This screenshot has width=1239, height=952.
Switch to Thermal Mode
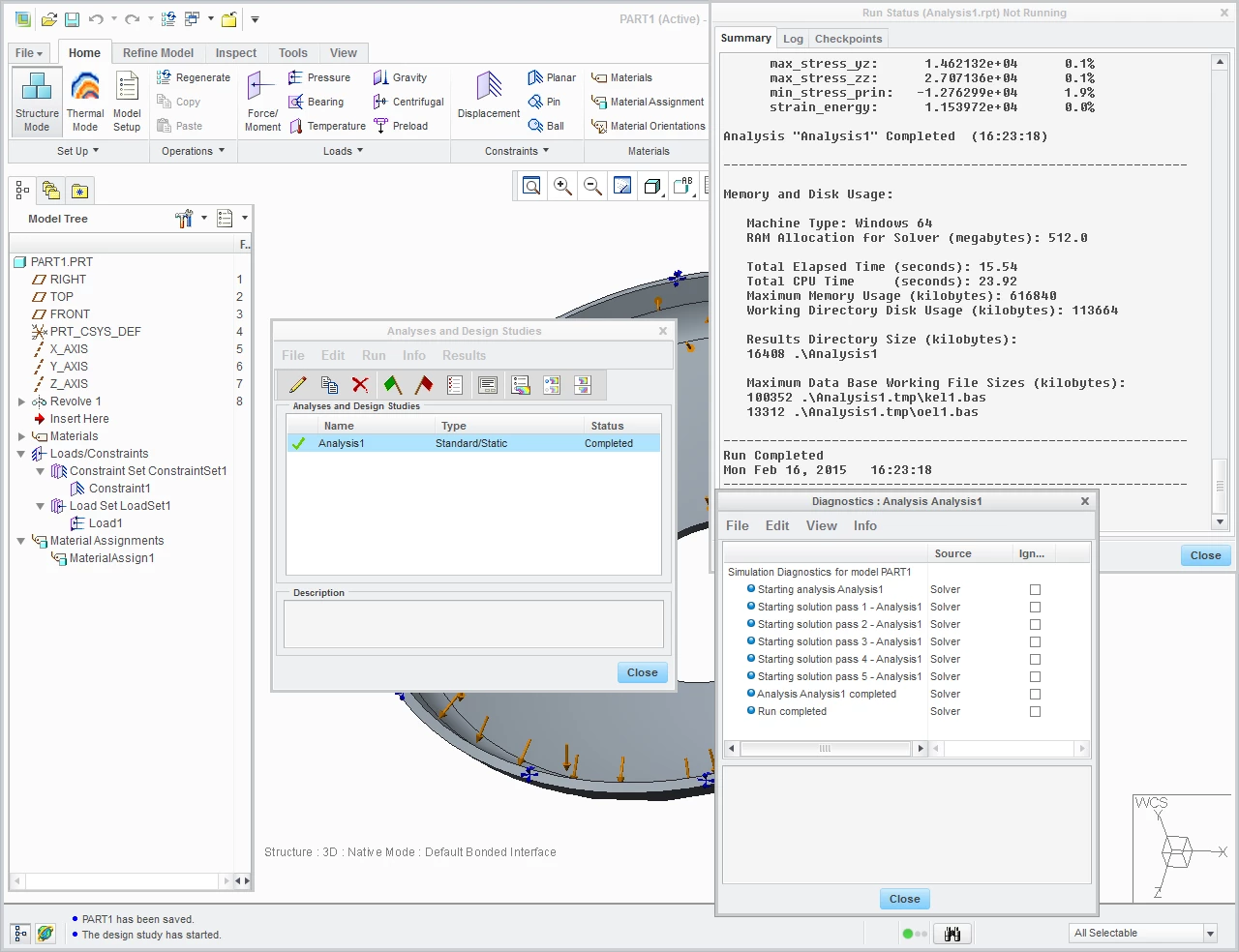[85, 102]
